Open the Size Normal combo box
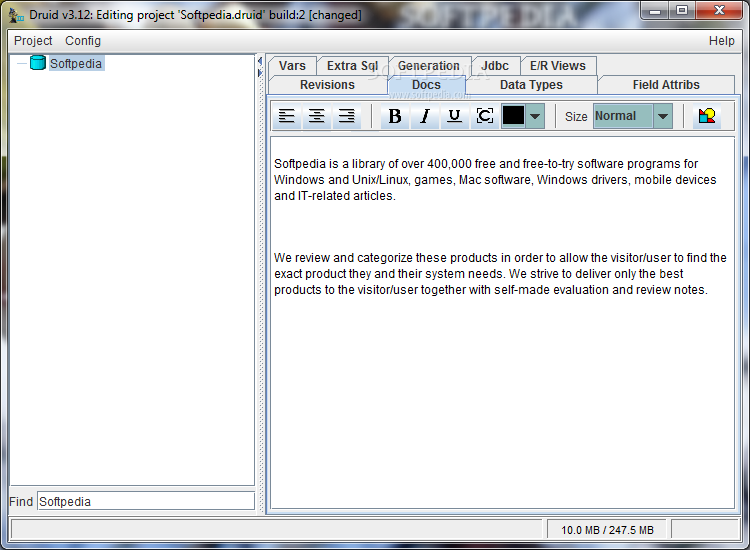This screenshot has width=750, height=550. (x=633, y=116)
